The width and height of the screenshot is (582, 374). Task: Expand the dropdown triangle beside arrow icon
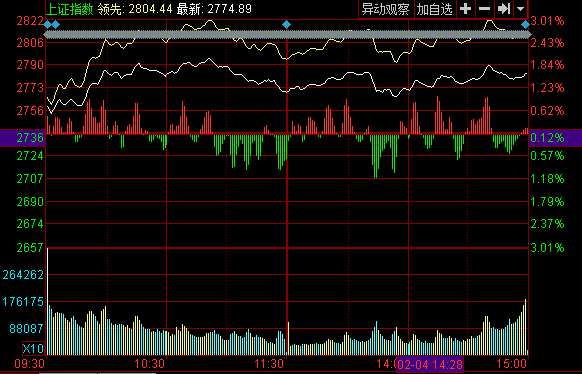(520, 9)
